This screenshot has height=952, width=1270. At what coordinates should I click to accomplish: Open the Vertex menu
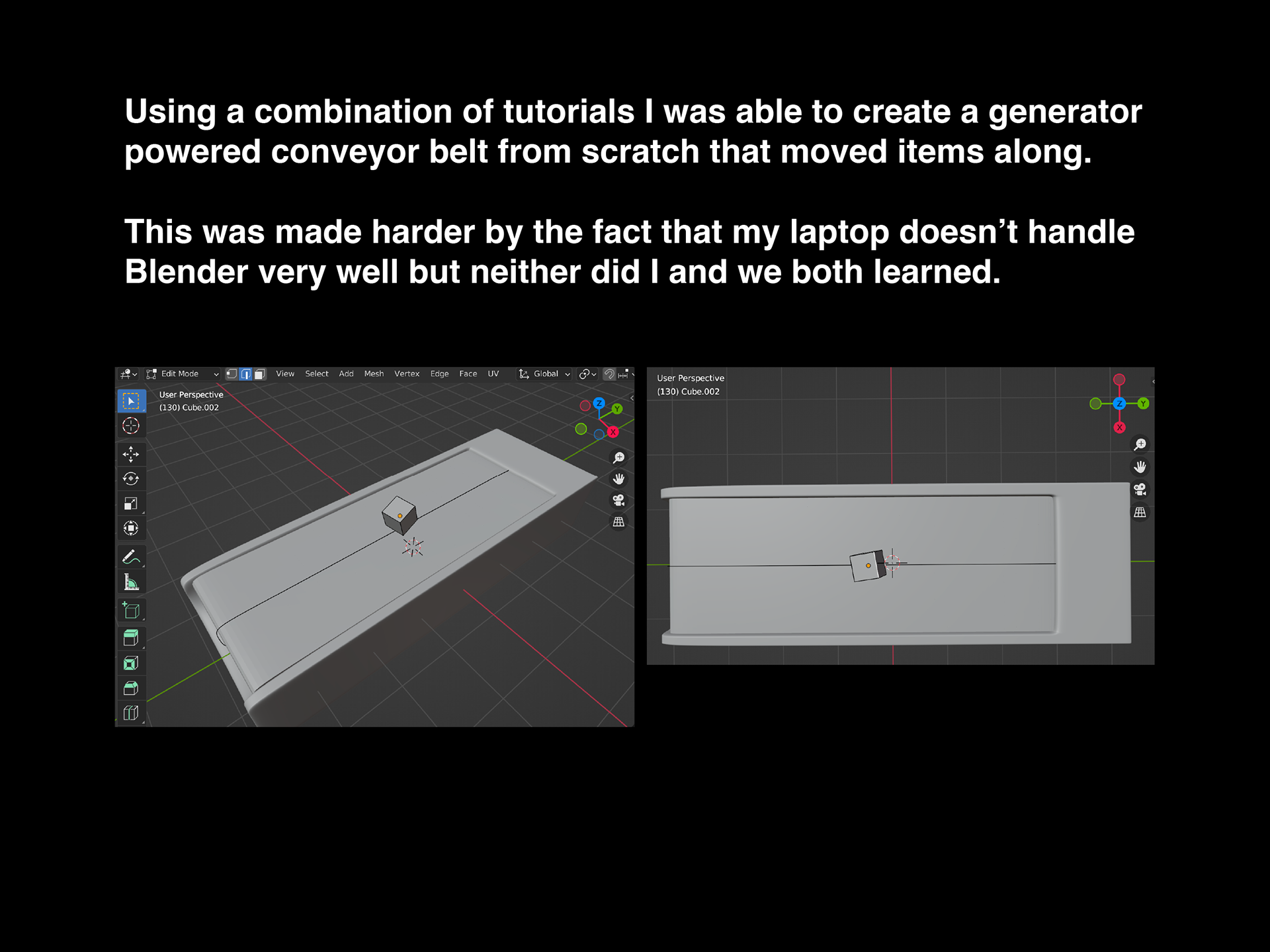[407, 374]
